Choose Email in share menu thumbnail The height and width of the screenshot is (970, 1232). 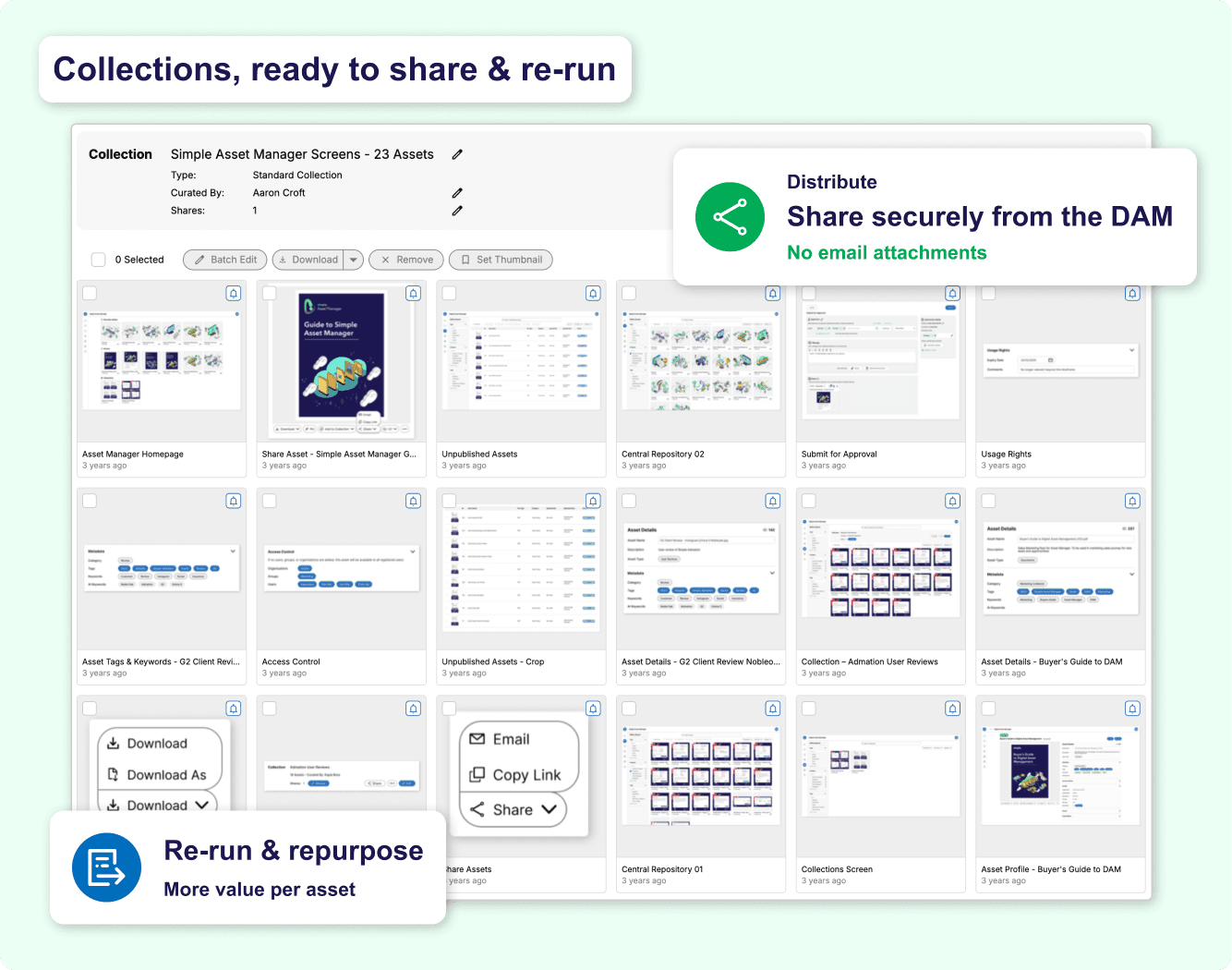[x=500, y=739]
